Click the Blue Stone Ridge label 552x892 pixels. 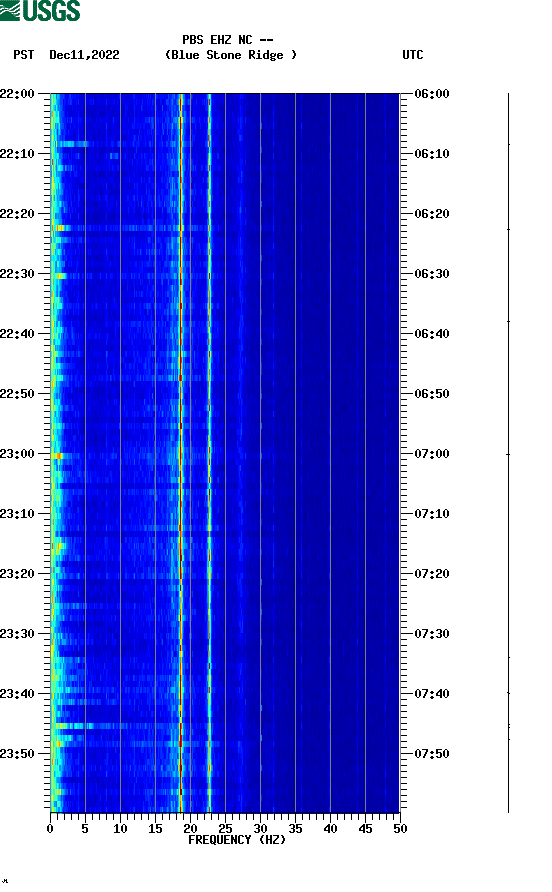[x=230, y=55]
